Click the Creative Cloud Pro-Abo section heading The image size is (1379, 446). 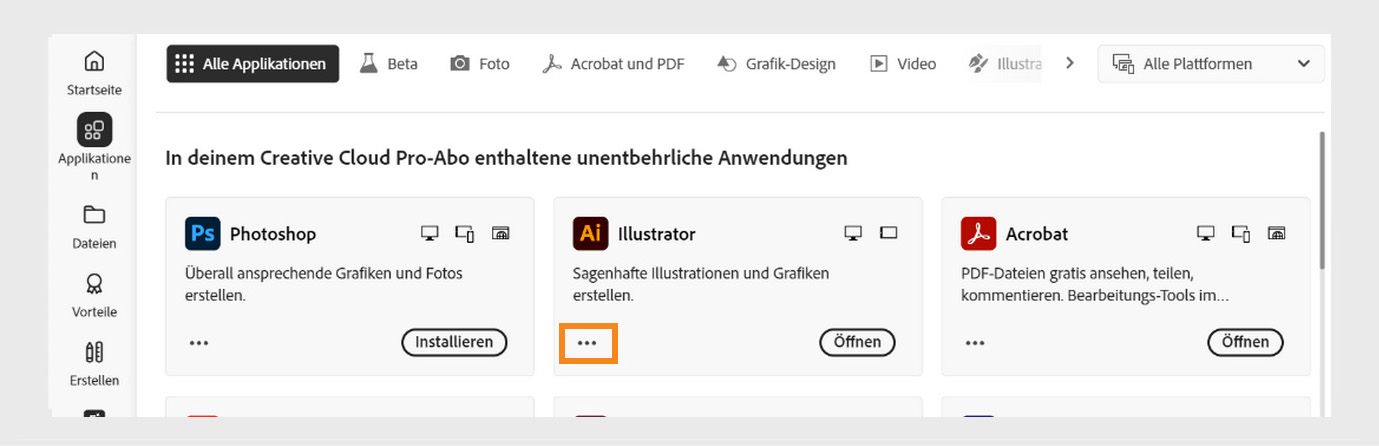(x=506, y=158)
